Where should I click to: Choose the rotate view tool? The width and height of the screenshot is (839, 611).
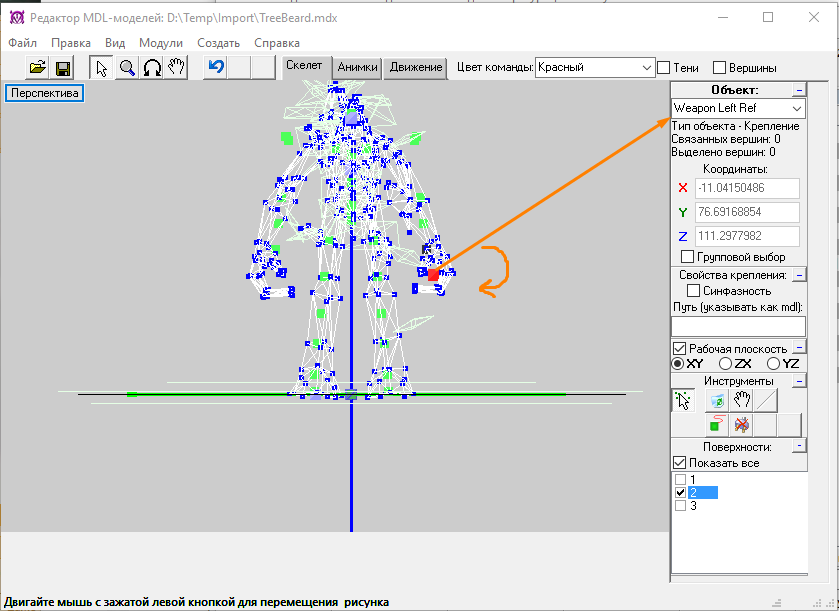pos(152,67)
